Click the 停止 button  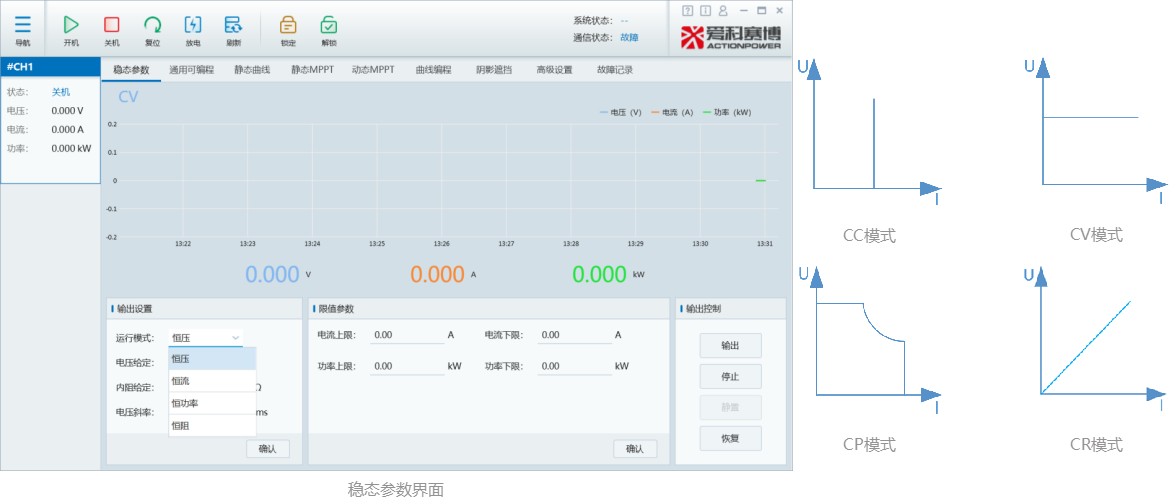coord(730,376)
